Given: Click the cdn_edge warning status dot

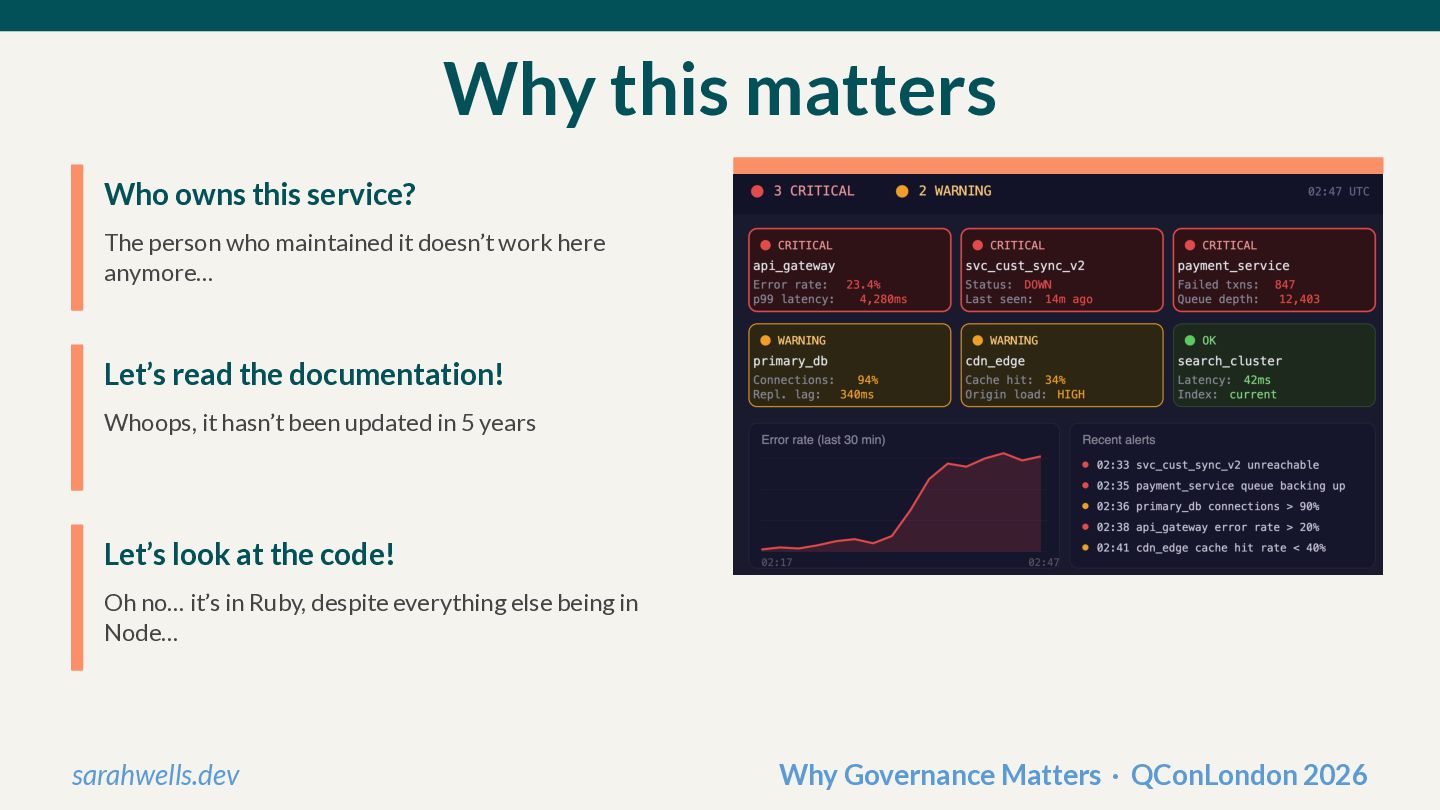Looking at the screenshot, I should [977, 340].
